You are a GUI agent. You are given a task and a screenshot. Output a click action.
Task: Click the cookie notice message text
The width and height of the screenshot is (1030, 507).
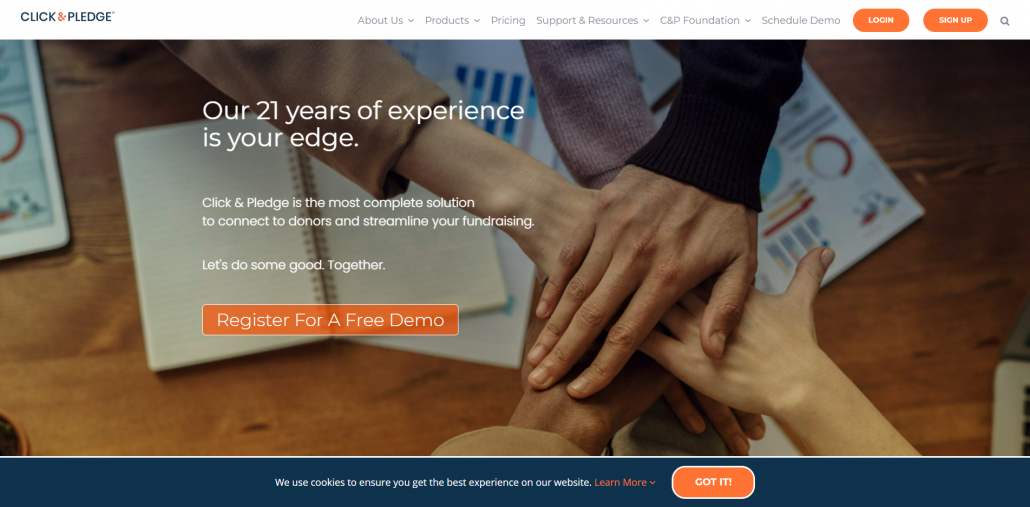pos(433,482)
